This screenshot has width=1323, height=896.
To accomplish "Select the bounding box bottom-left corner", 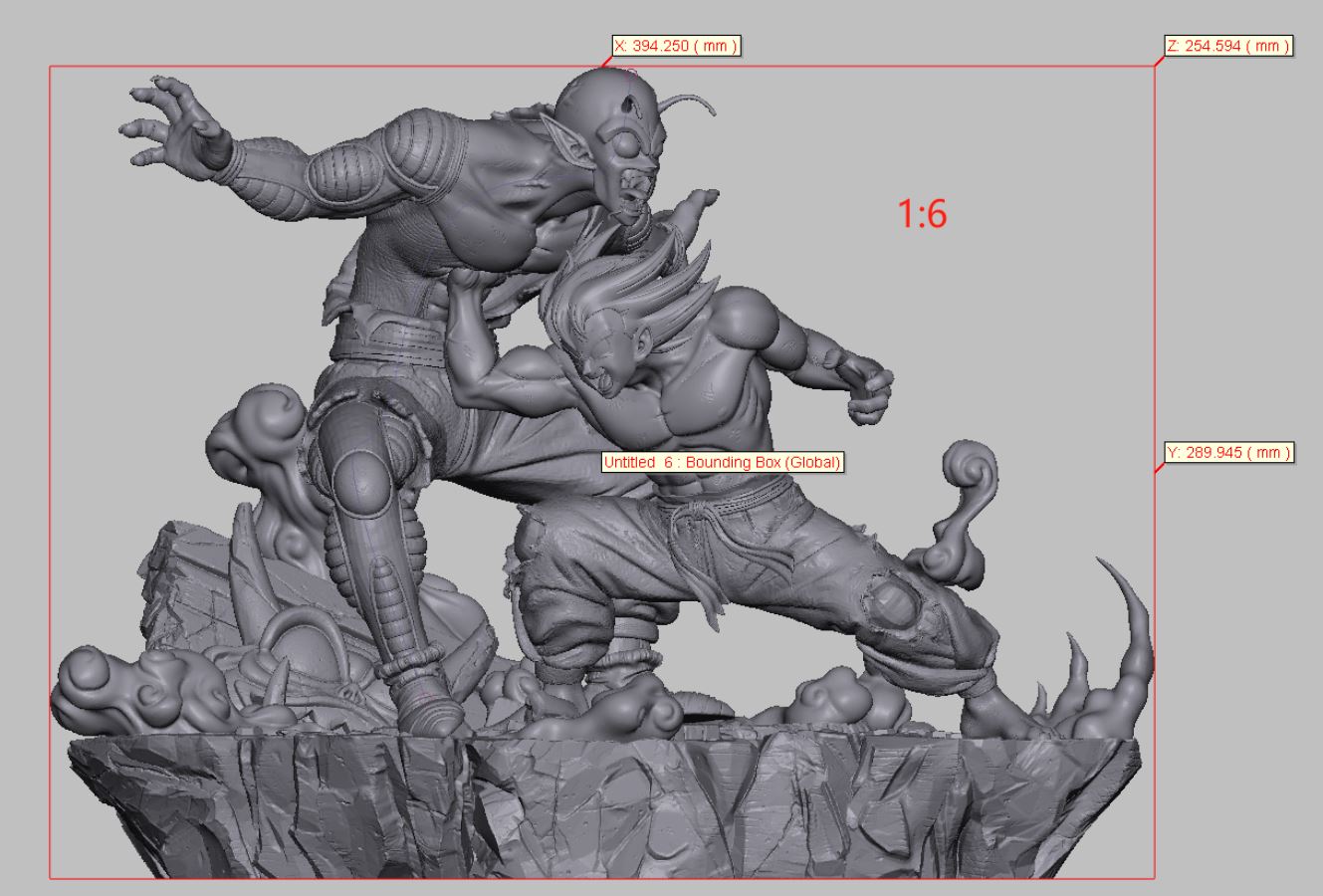I will pyautogui.click(x=51, y=878).
